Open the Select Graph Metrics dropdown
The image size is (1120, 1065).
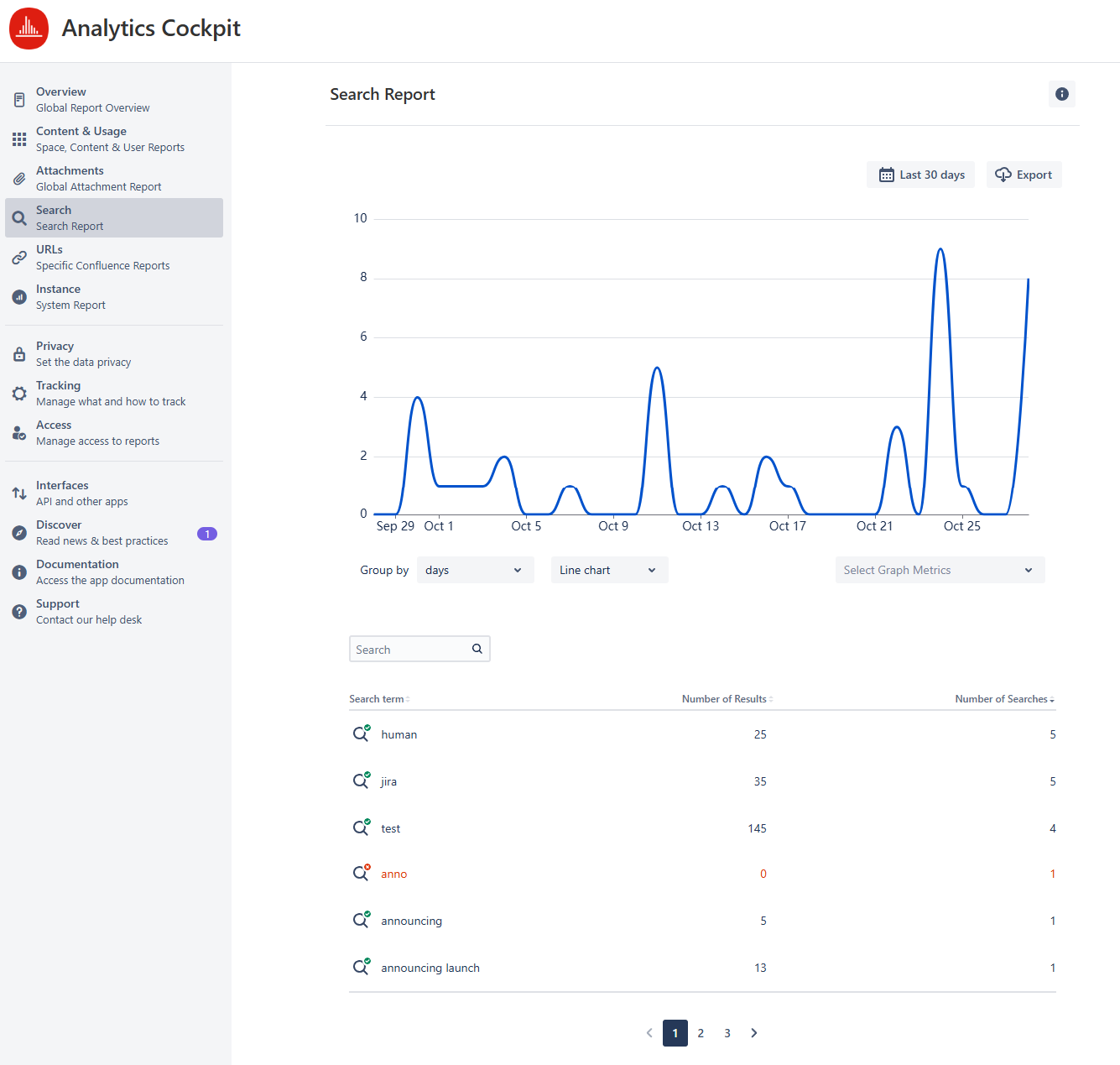coord(940,570)
